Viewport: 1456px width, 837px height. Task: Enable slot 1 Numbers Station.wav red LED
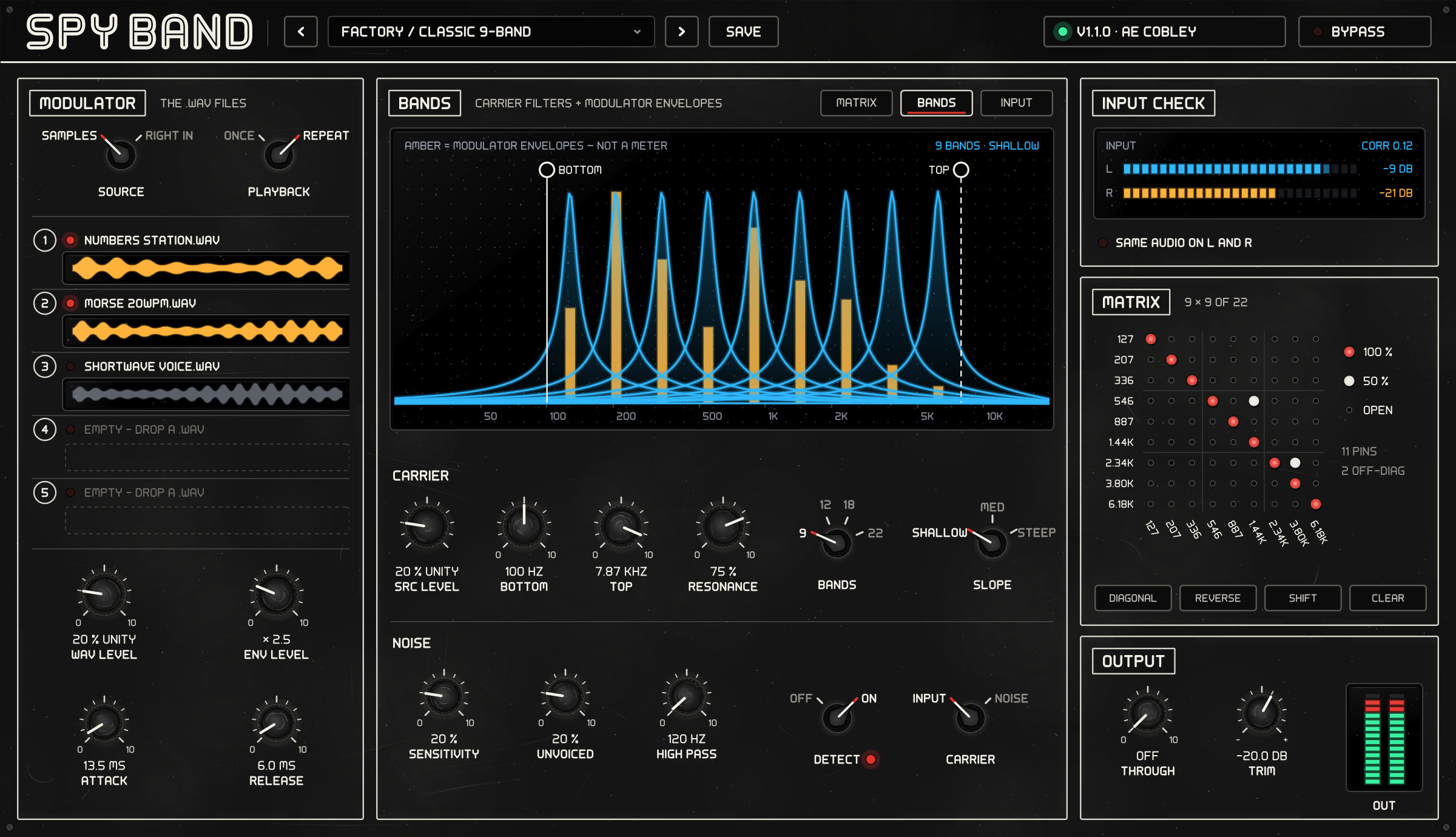(70, 240)
